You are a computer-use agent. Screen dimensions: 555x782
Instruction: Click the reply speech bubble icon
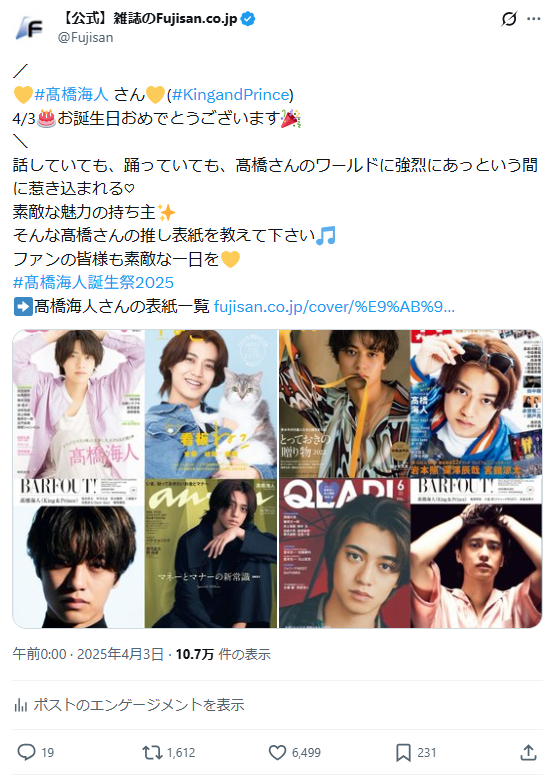pos(26,752)
